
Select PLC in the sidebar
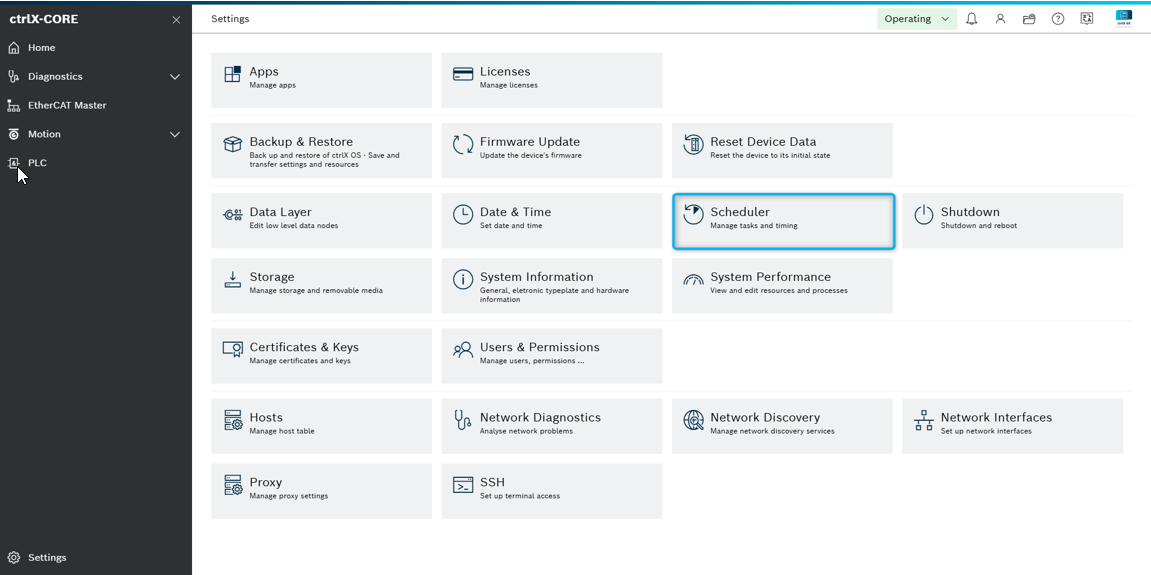click(x=37, y=163)
